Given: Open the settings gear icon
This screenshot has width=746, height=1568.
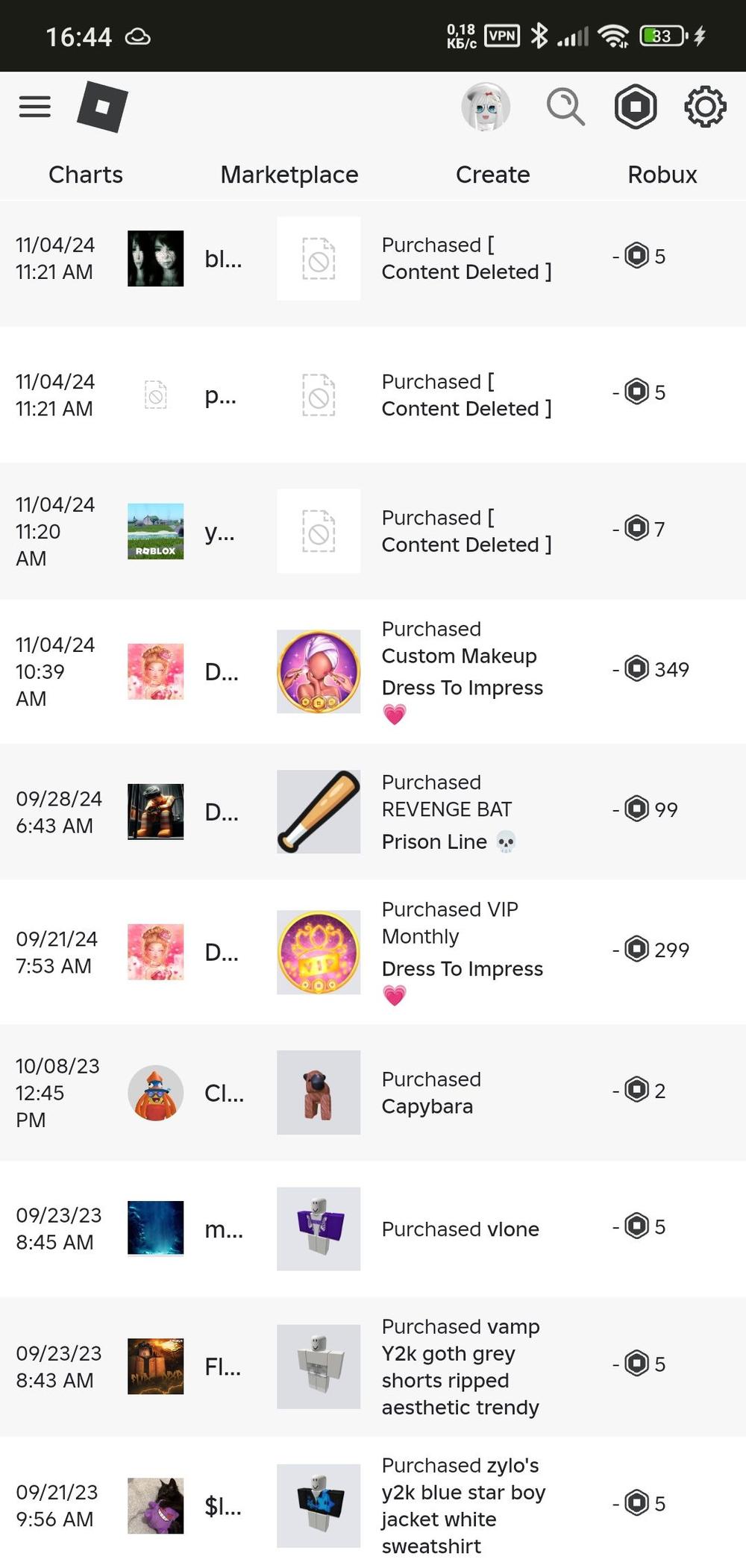Looking at the screenshot, I should 705,107.
